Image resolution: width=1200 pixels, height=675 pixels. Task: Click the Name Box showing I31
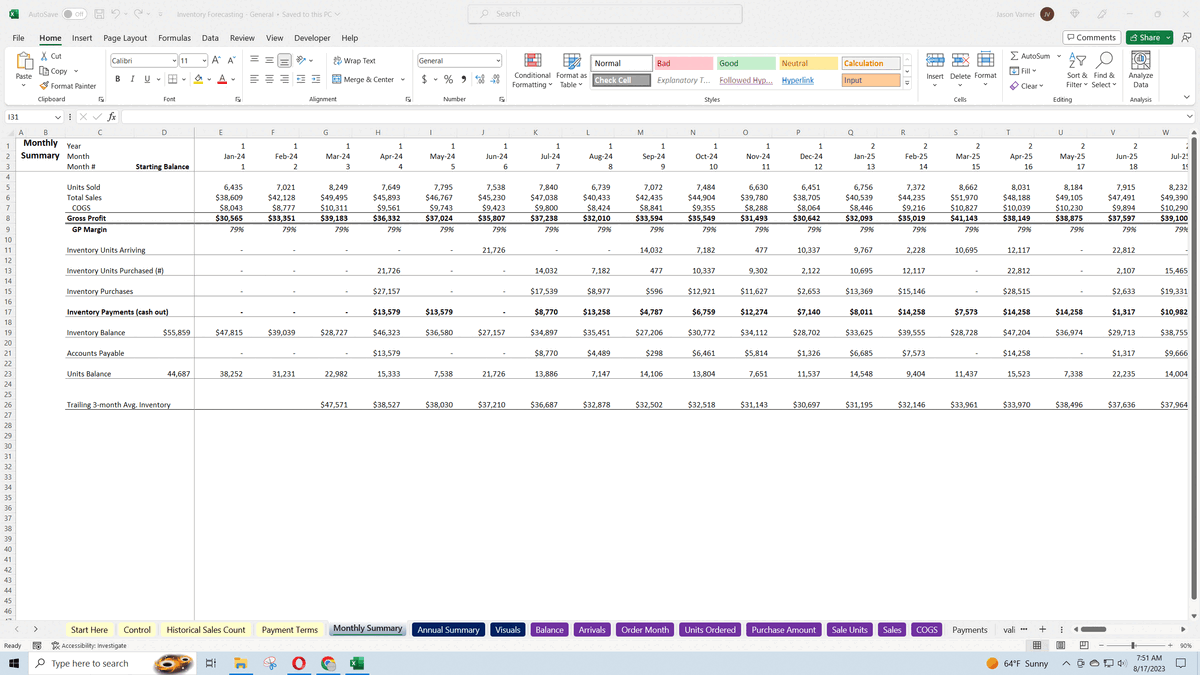point(30,116)
